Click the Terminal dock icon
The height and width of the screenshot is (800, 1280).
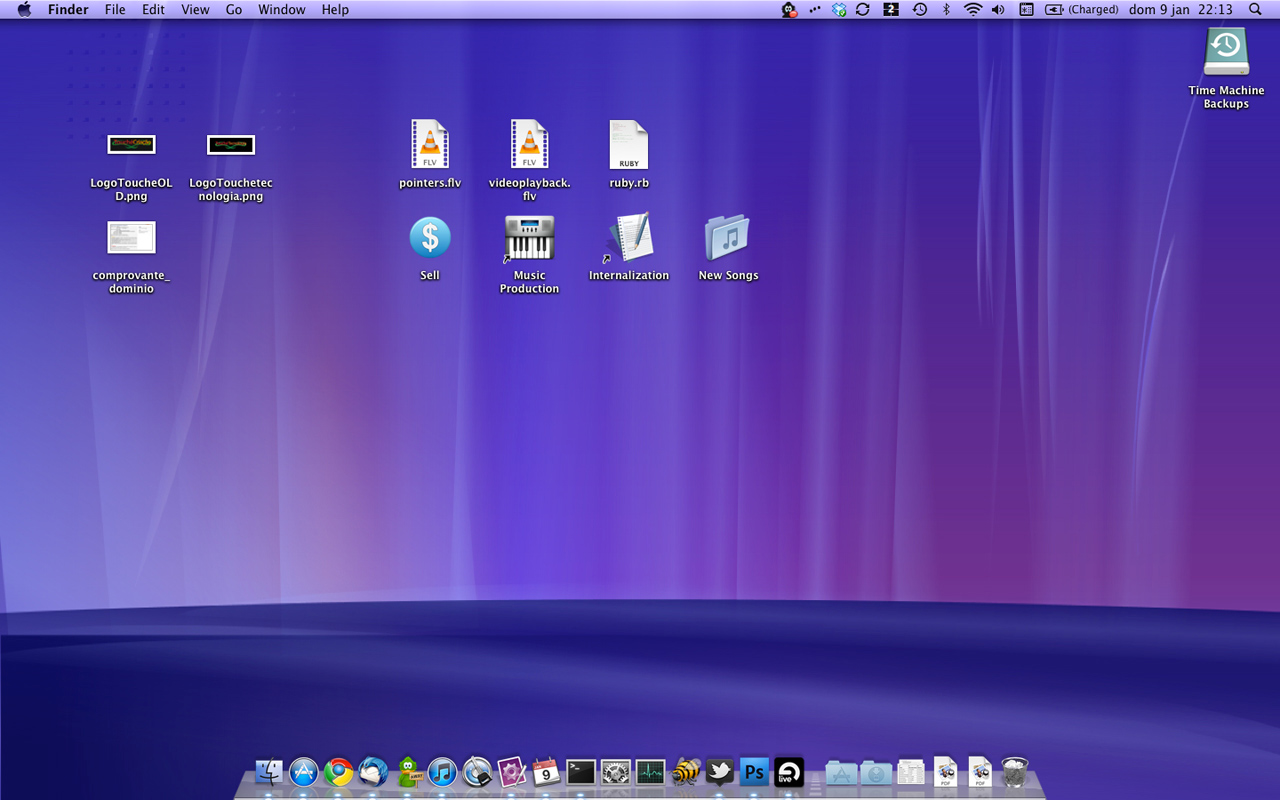tap(581, 772)
